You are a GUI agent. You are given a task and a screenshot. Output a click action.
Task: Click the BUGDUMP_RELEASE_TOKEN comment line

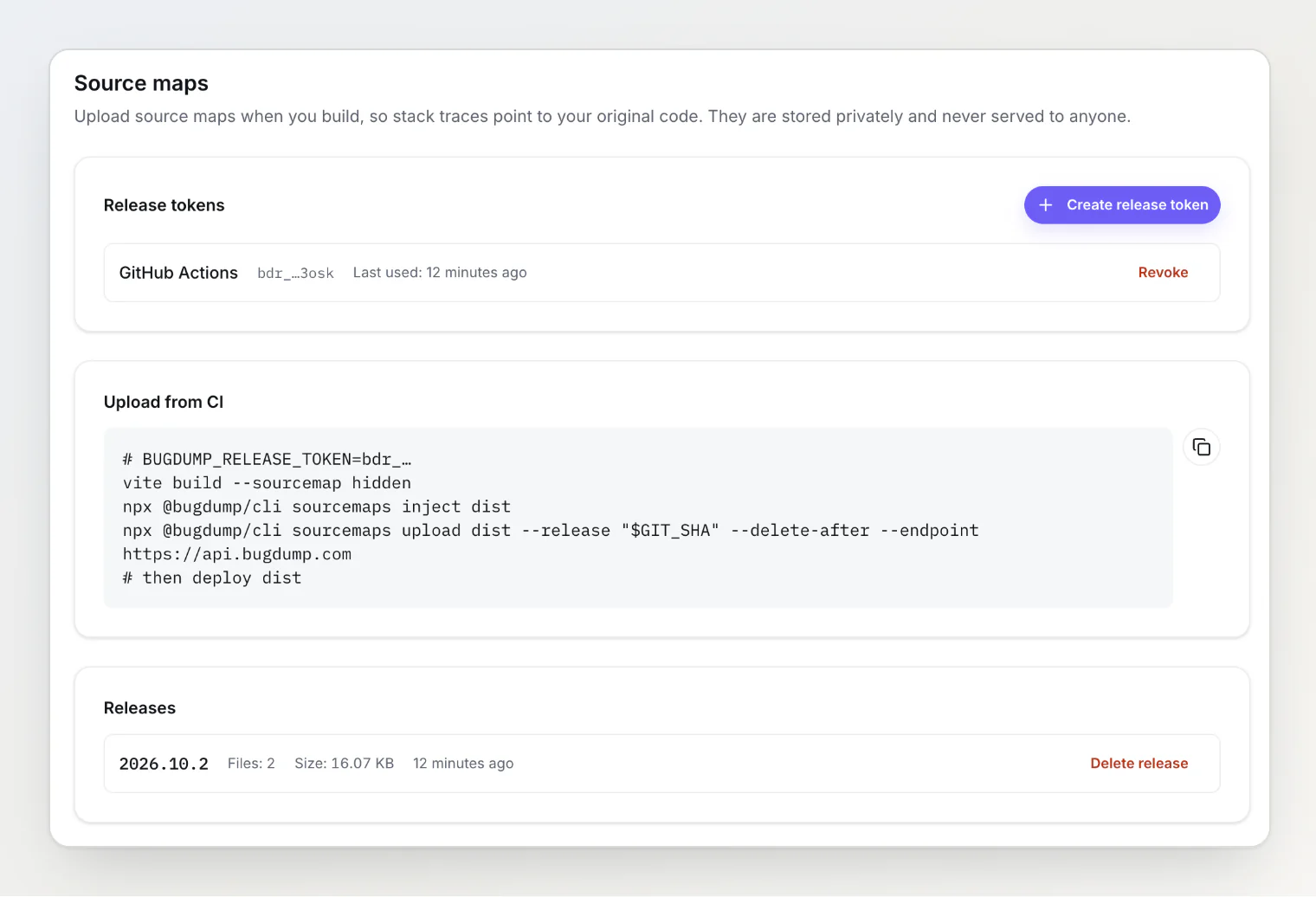[x=267, y=460]
